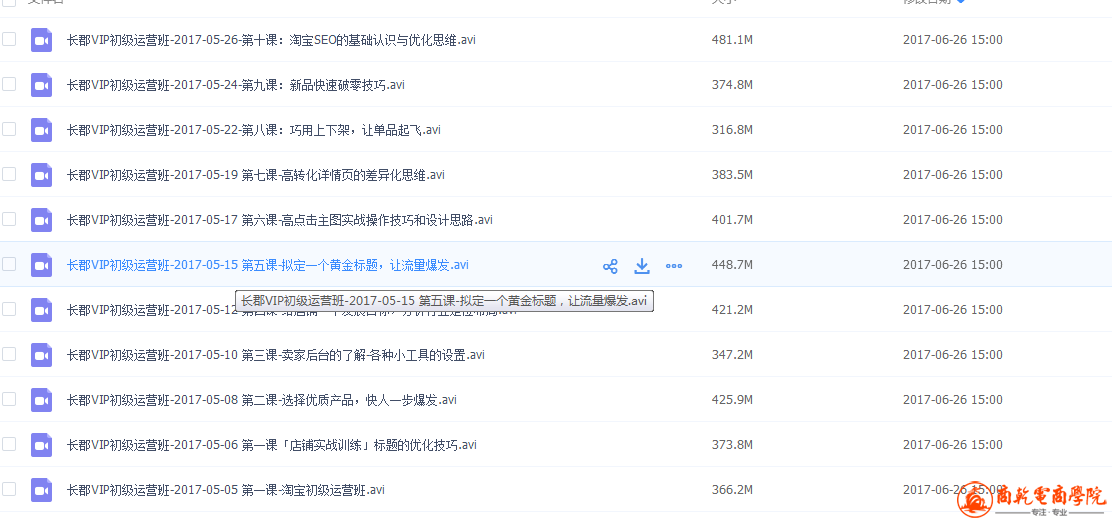Click the 383.5M file size value
The image size is (1112, 525).
pyautogui.click(x=732, y=175)
